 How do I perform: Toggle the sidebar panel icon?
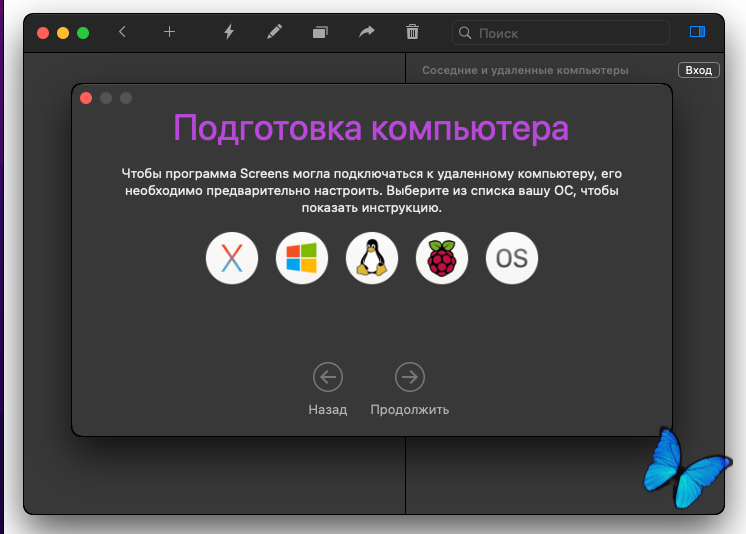coord(697,32)
